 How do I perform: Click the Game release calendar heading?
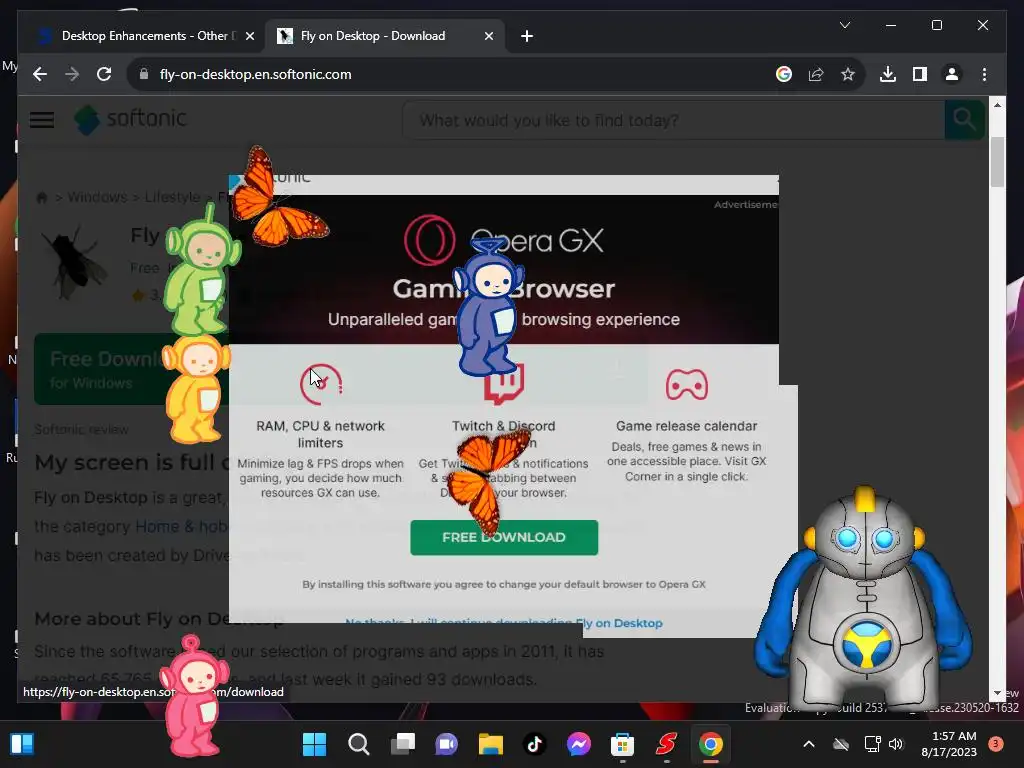tap(686, 426)
